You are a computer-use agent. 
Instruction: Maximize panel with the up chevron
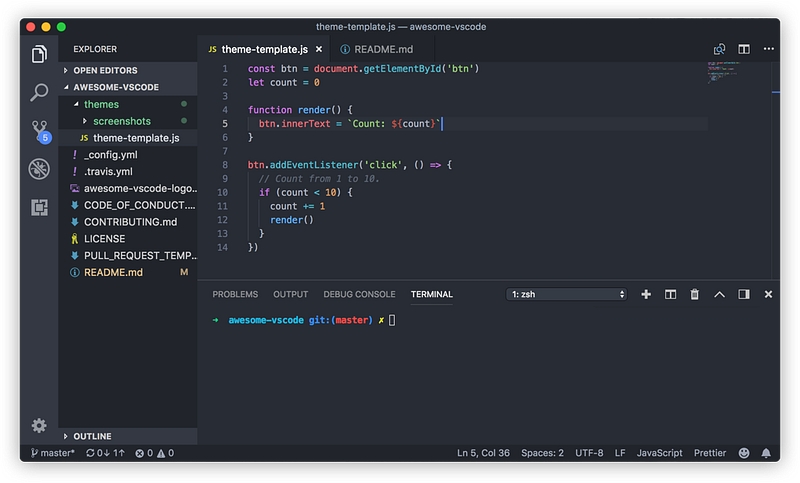coord(719,294)
